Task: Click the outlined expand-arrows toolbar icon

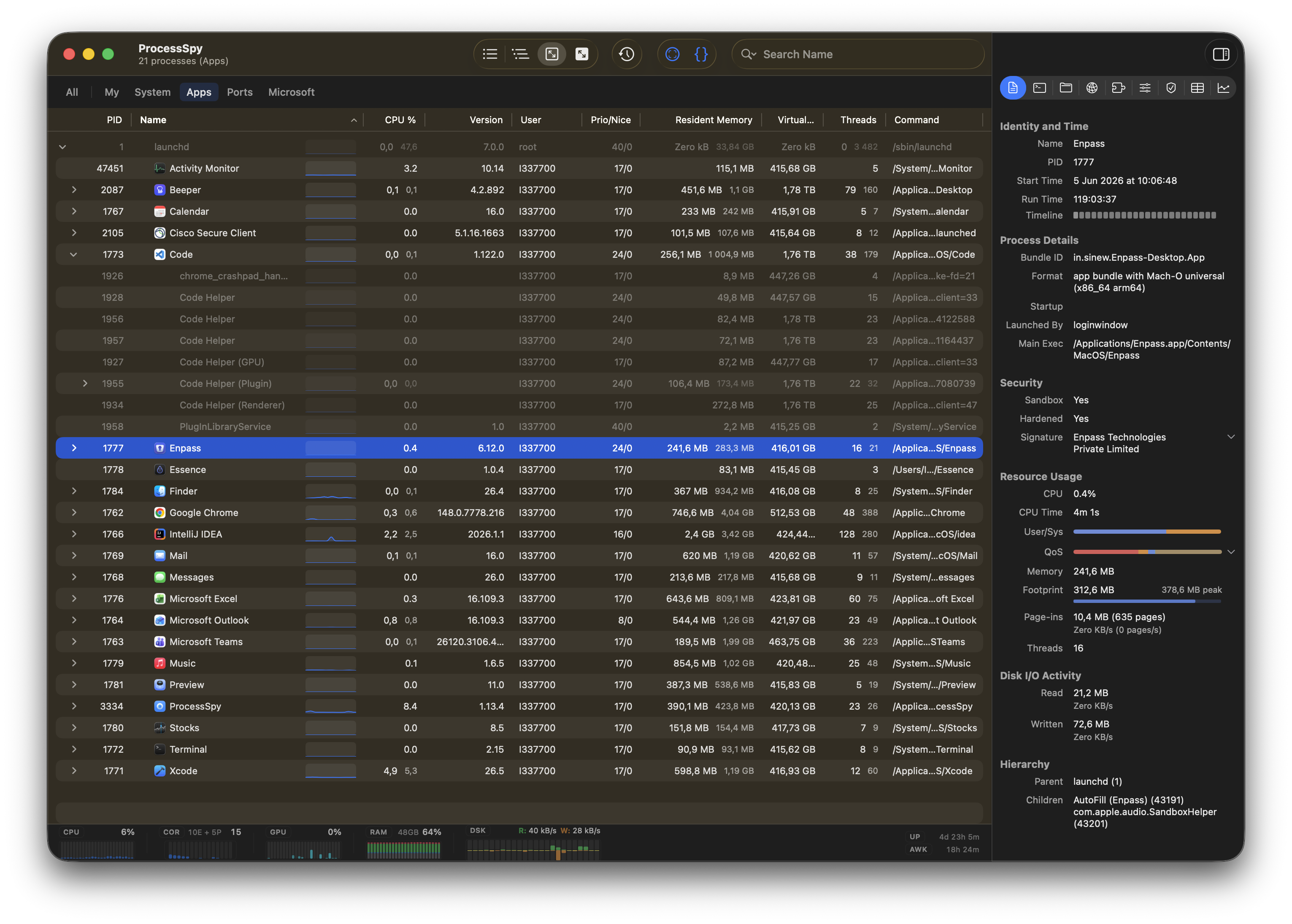Action: (552, 54)
